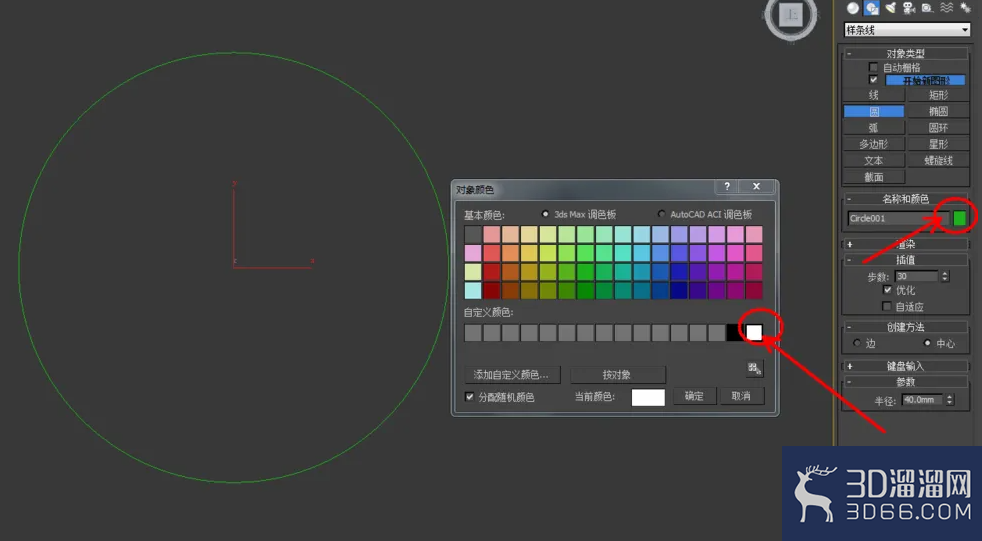This screenshot has height=541, width=982.
Task: Toggle the 自动栅格 checkbox
Action: [873, 67]
